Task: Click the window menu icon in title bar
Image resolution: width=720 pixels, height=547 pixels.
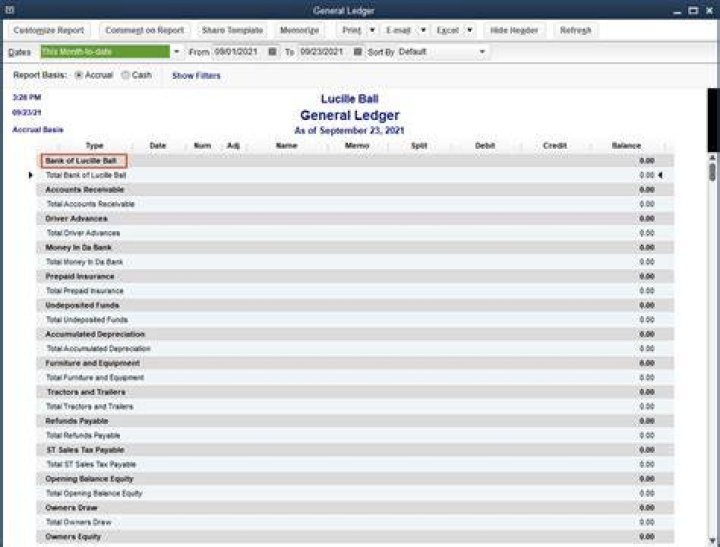Action: [x=9, y=10]
